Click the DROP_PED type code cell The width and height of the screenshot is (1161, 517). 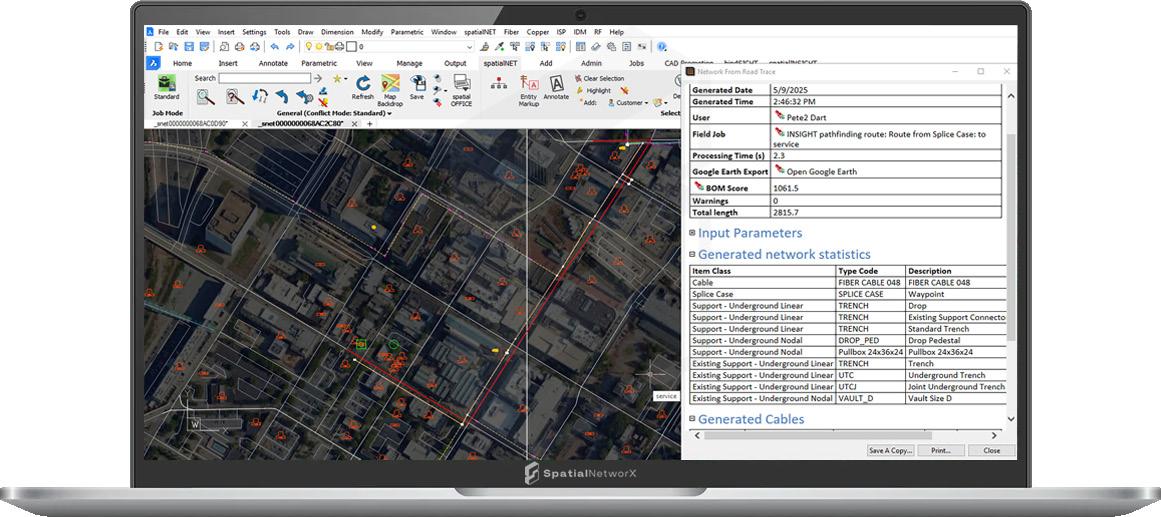[871, 340]
